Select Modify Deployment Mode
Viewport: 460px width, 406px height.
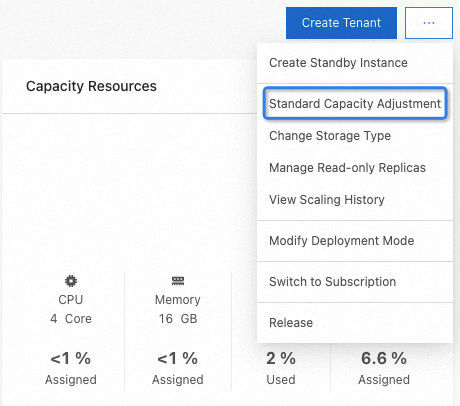(355, 241)
